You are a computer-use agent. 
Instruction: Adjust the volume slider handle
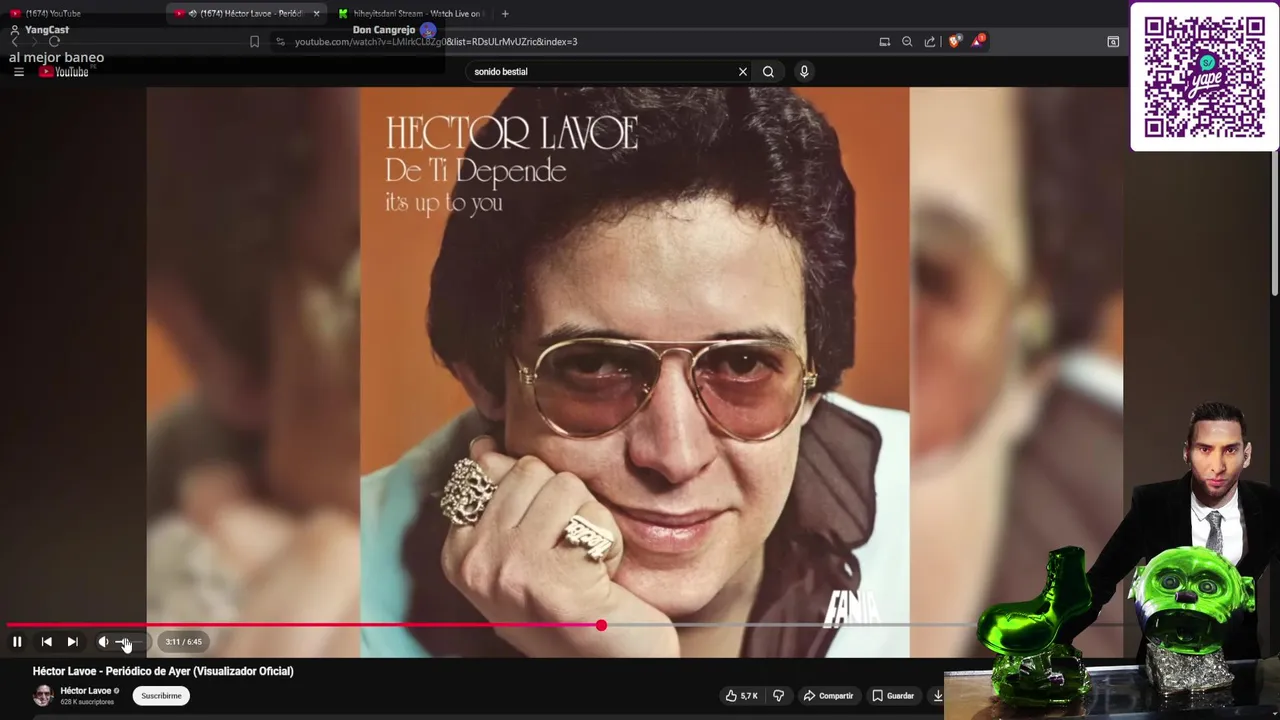(125, 642)
